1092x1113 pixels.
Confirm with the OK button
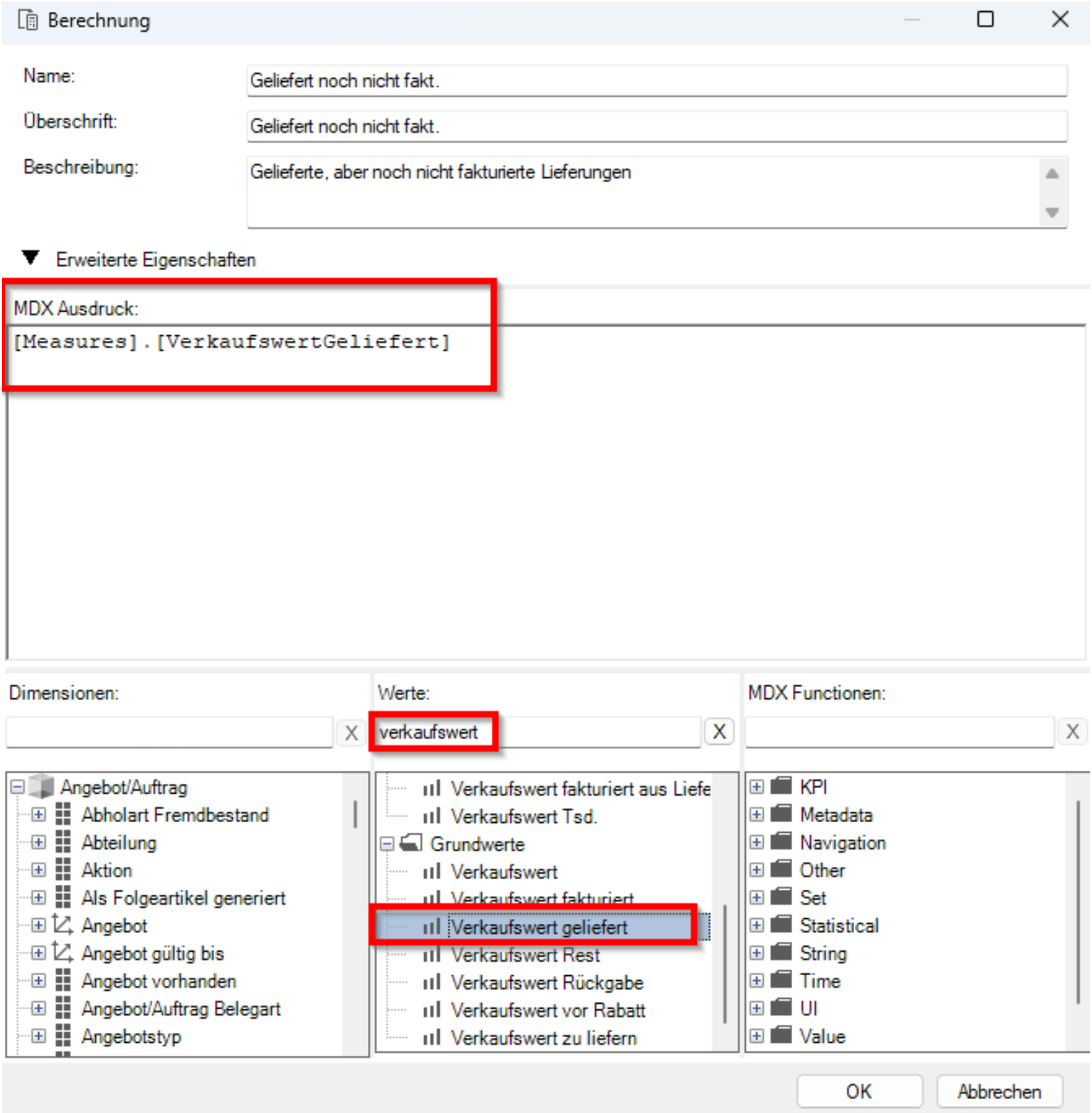point(859,1091)
